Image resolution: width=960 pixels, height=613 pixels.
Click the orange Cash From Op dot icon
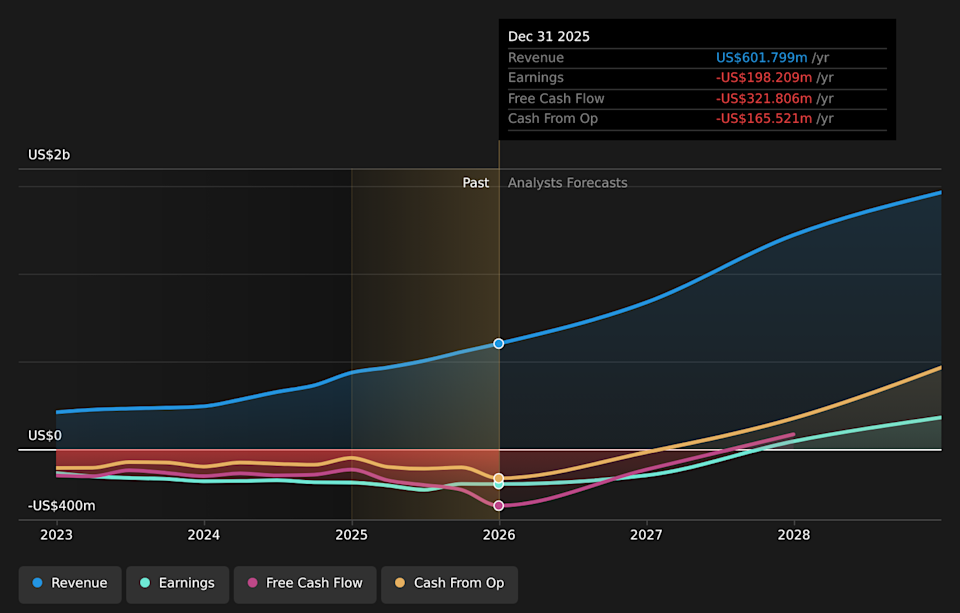(402, 584)
